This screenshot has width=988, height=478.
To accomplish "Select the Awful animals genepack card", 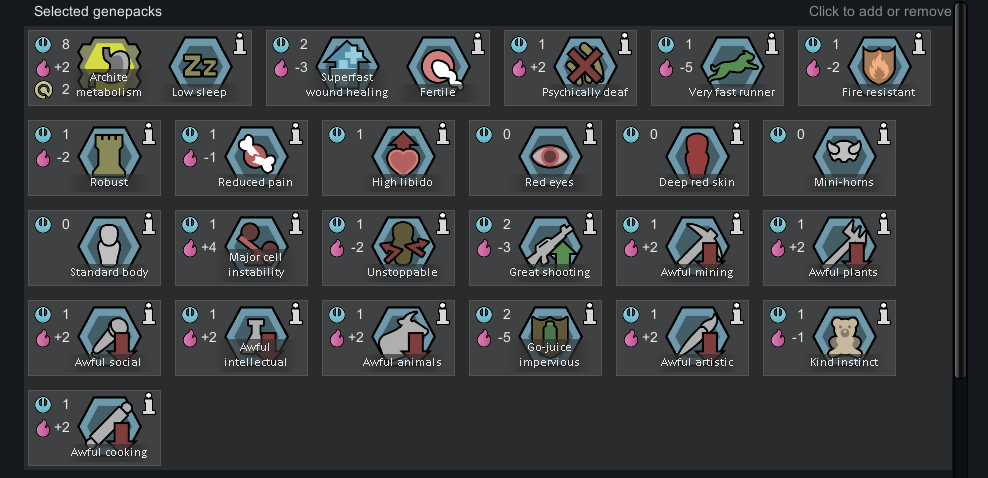I will 388,338.
